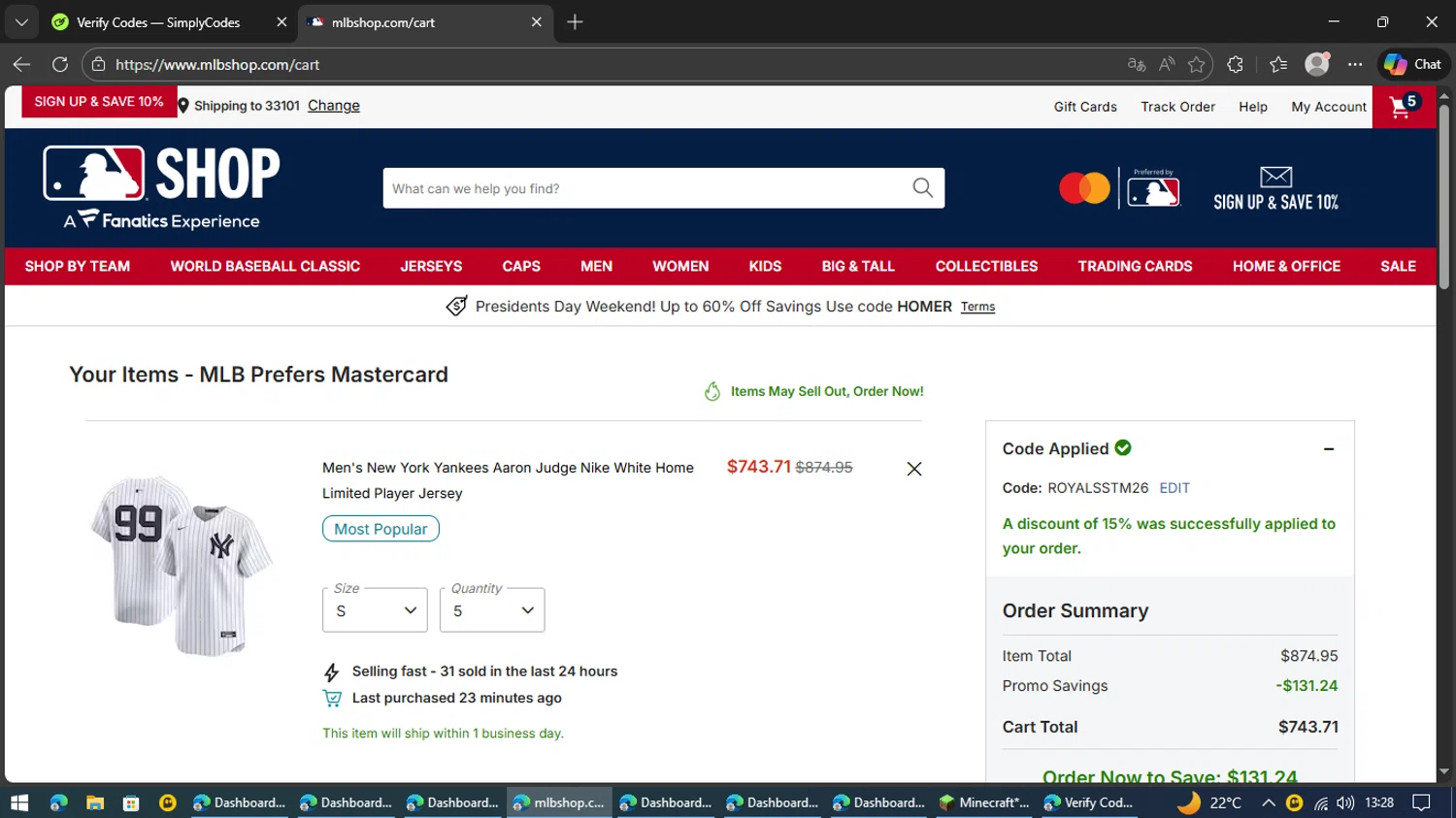
Task: Click the location pin shipping icon
Action: tap(183, 106)
